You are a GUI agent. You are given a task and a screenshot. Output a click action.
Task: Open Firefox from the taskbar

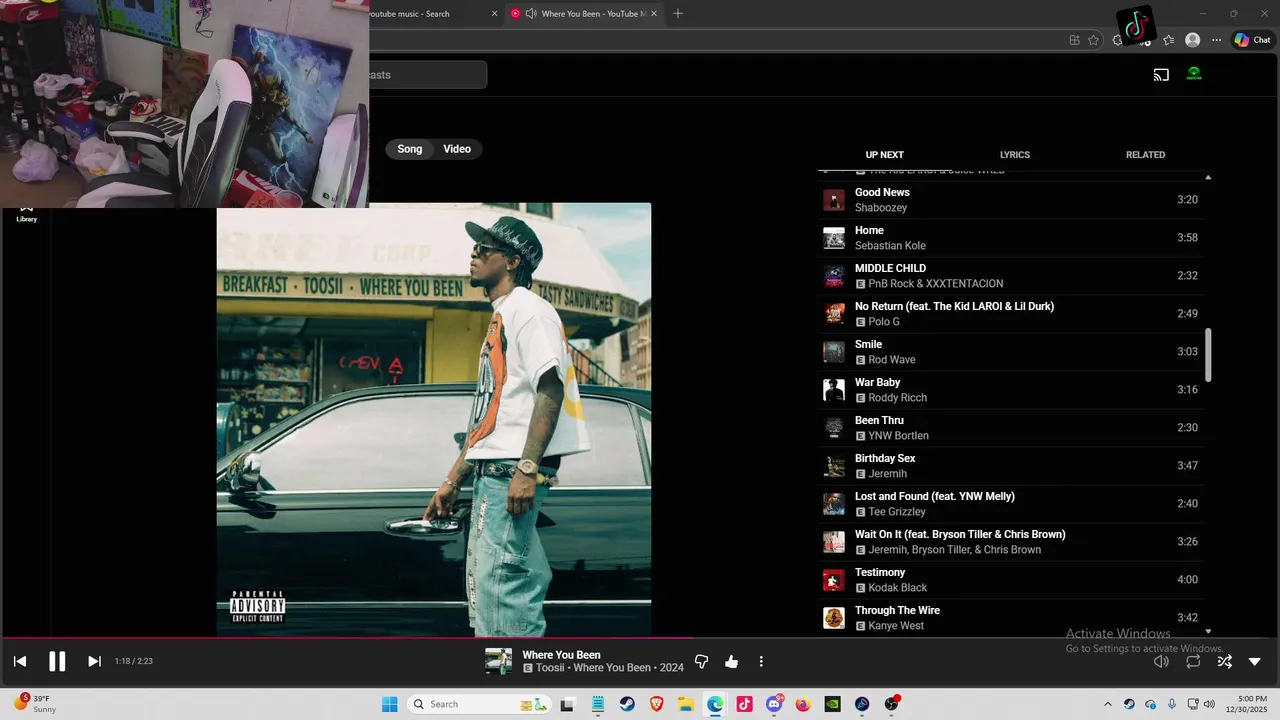803,704
